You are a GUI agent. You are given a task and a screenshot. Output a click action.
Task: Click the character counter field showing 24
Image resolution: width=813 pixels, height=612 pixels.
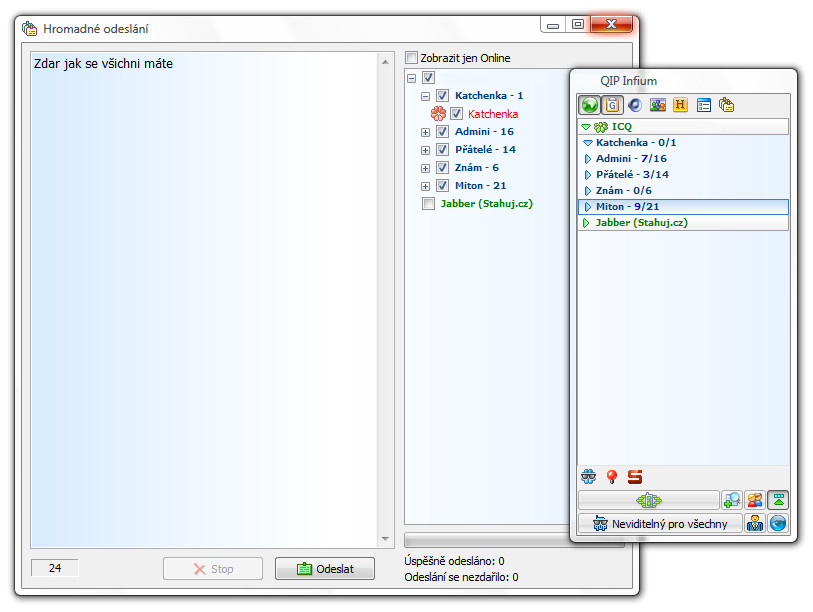click(54, 568)
